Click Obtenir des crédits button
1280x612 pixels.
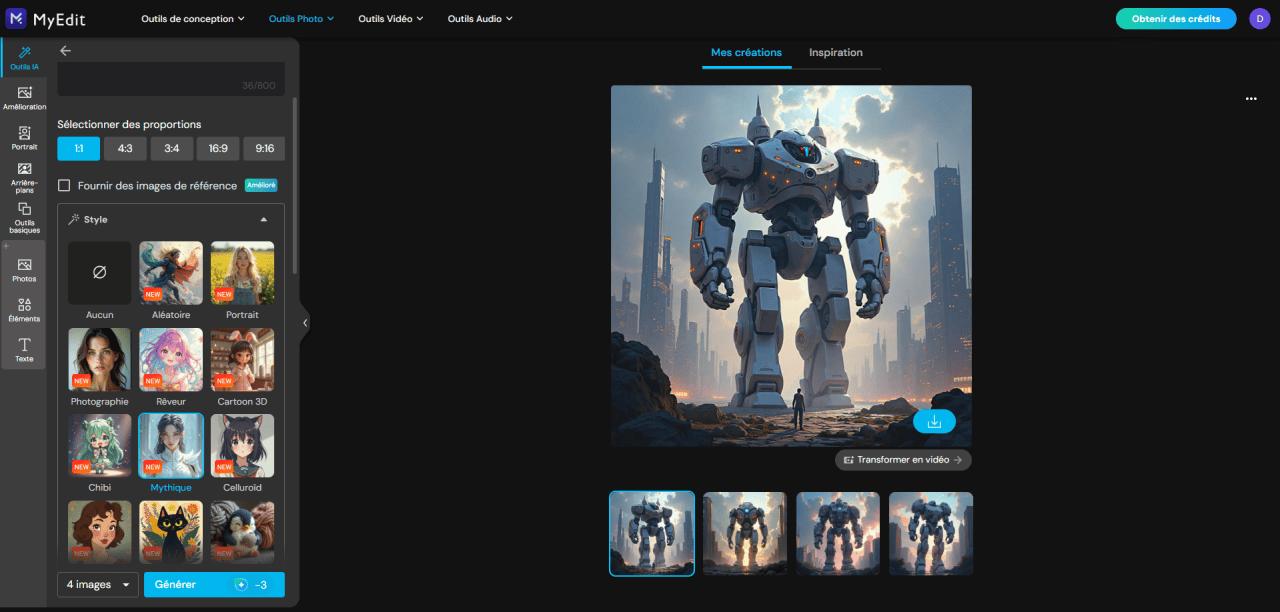pyautogui.click(x=1176, y=18)
